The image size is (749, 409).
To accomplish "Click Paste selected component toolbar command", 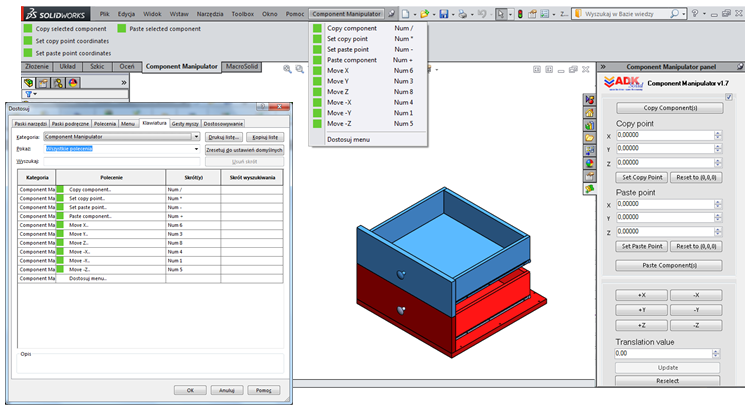I will tap(159, 29).
